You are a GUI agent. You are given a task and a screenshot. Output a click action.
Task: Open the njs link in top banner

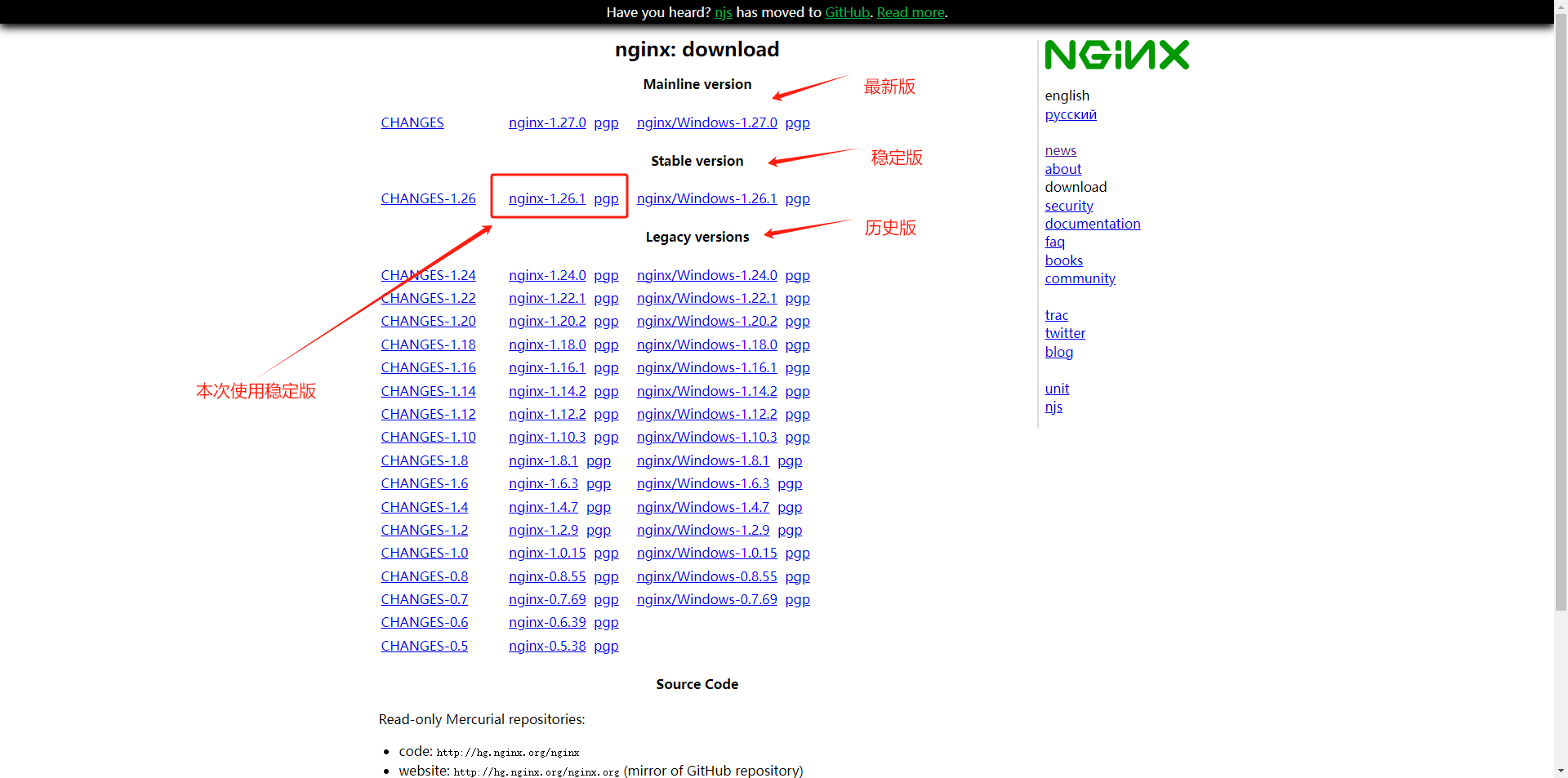[x=723, y=12]
